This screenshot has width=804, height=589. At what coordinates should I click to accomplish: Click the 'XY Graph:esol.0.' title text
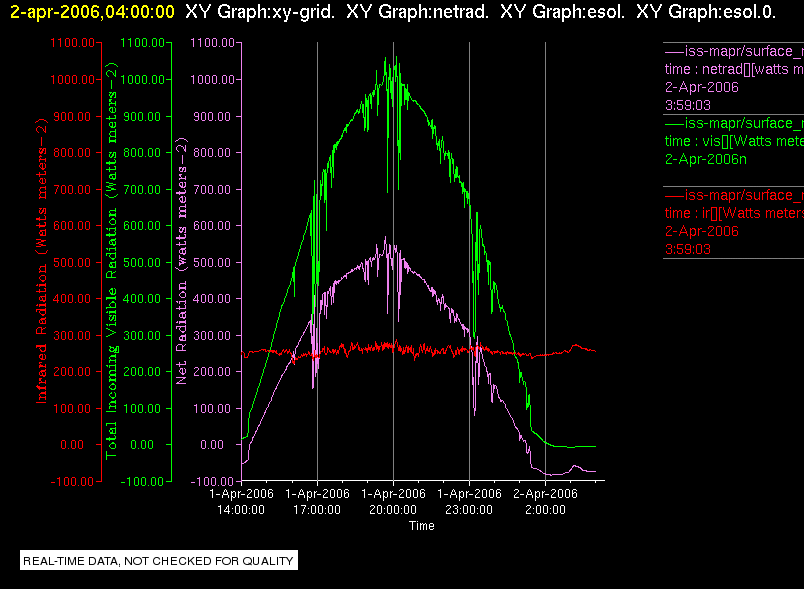coord(706,11)
